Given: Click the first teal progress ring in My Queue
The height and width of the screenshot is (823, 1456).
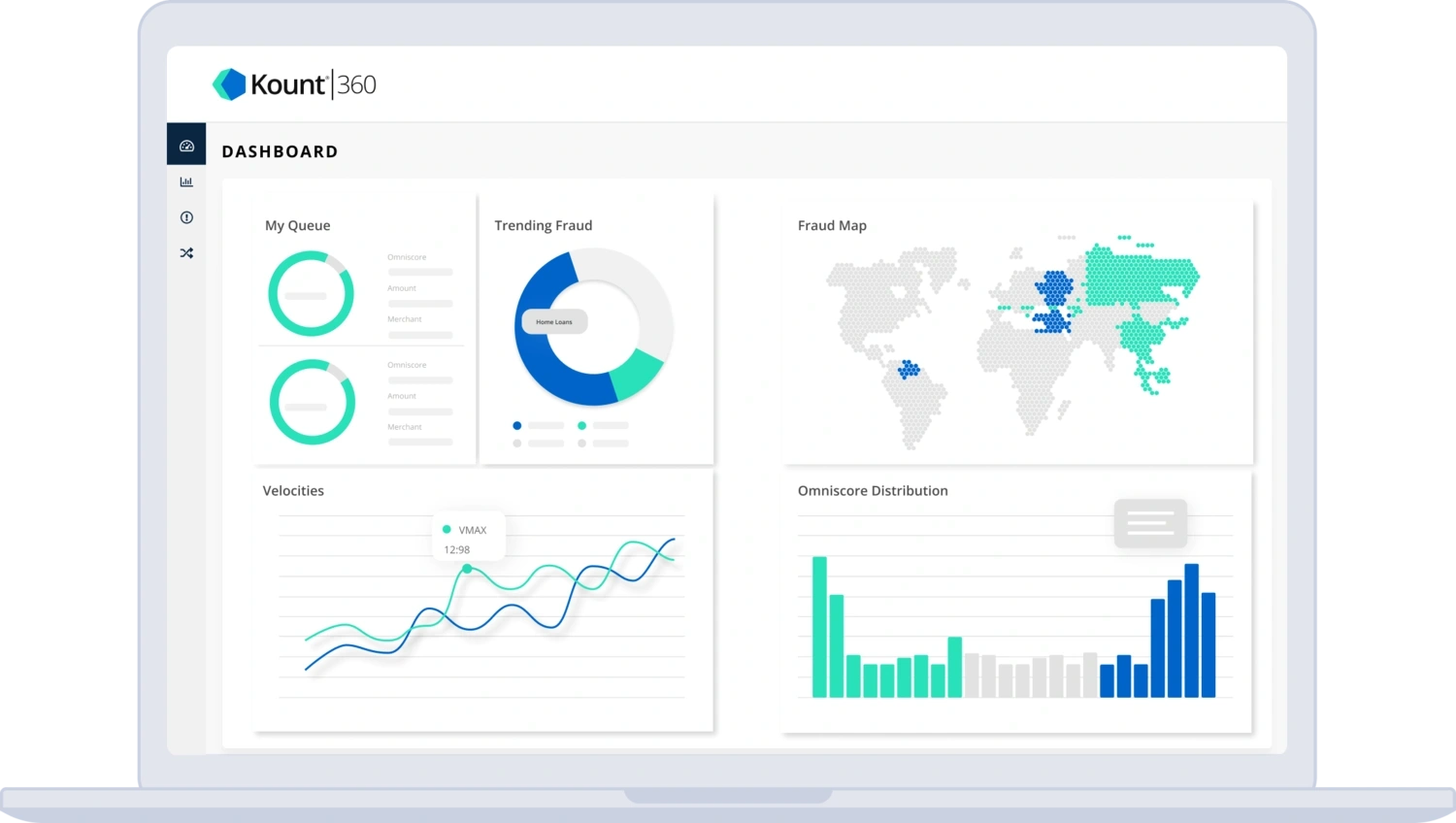Looking at the screenshot, I should coord(311,293).
